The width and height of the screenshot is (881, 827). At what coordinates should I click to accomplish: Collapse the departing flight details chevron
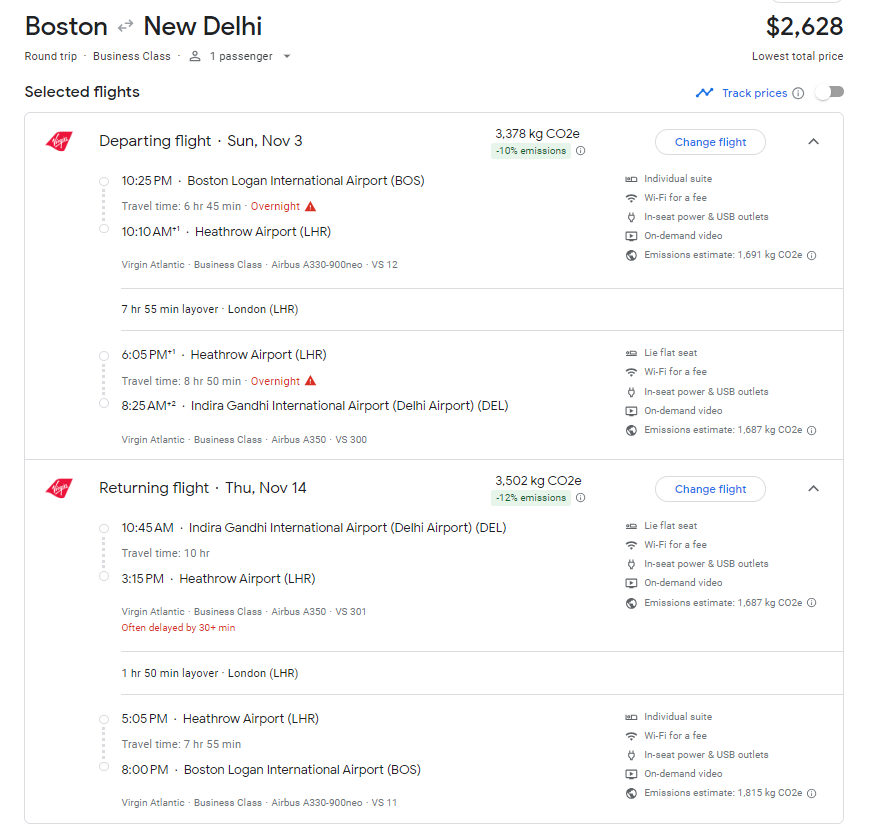point(813,141)
